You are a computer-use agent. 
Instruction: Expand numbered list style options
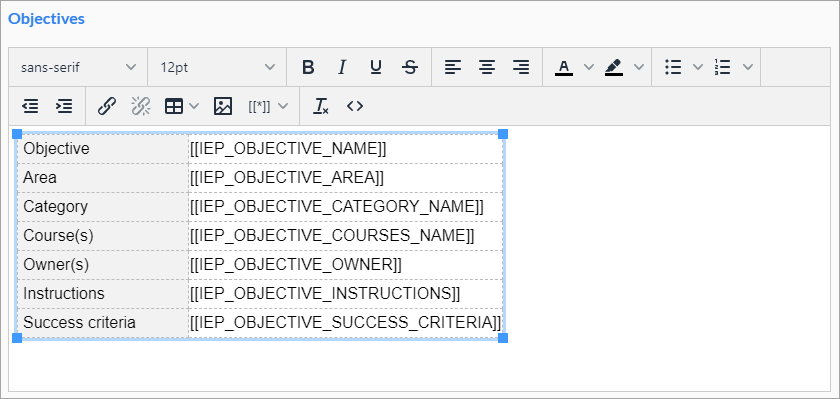pos(748,67)
